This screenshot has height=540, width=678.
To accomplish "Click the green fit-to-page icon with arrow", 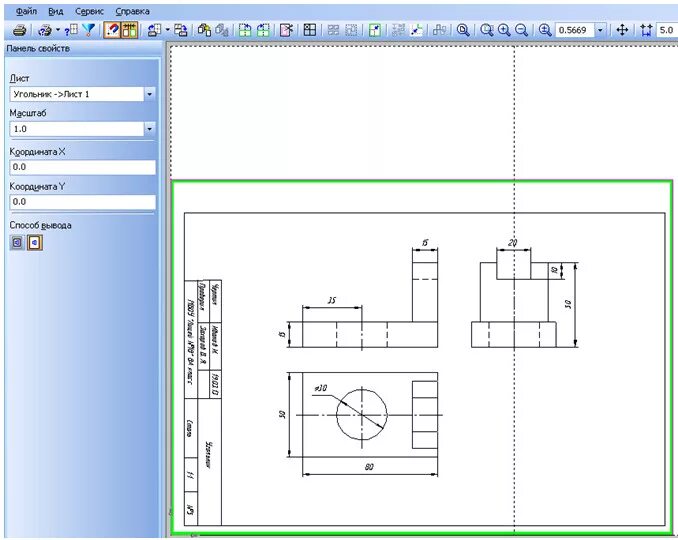I will 375,30.
